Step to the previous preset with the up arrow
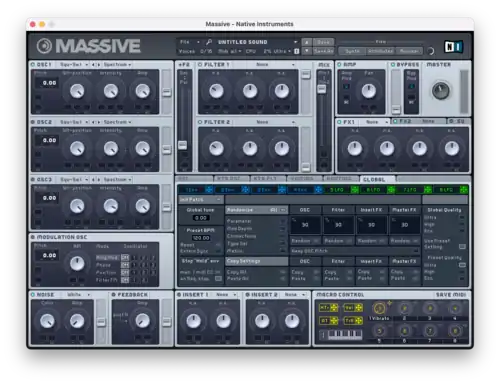Viewport: 500px width, 384px height. coord(307,42)
